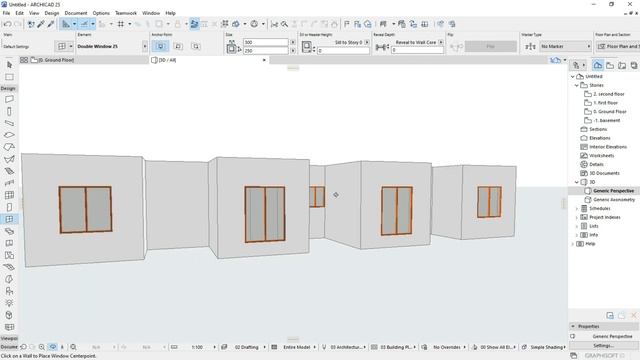Select the Arrow tool in the toolbox
Viewport: 640px width, 360px height.
(9, 65)
